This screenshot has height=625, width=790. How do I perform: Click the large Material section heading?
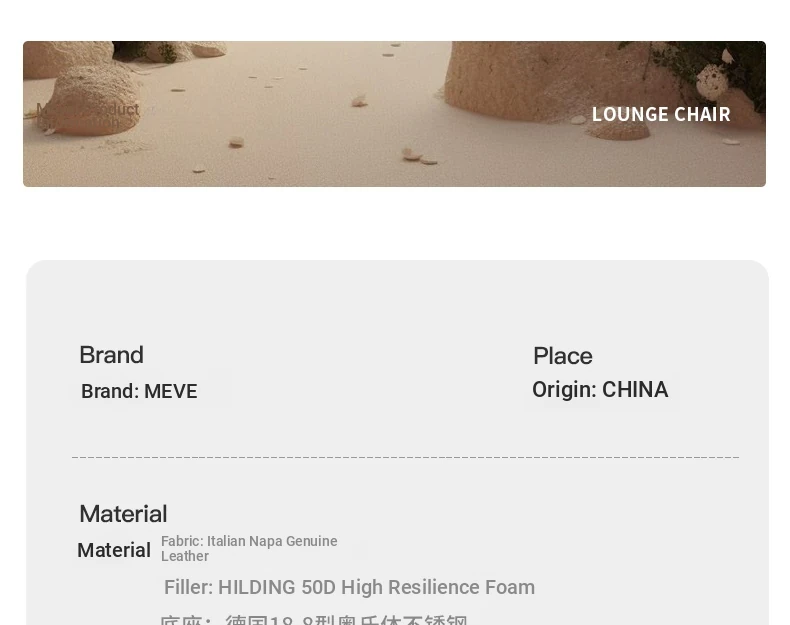point(123,514)
